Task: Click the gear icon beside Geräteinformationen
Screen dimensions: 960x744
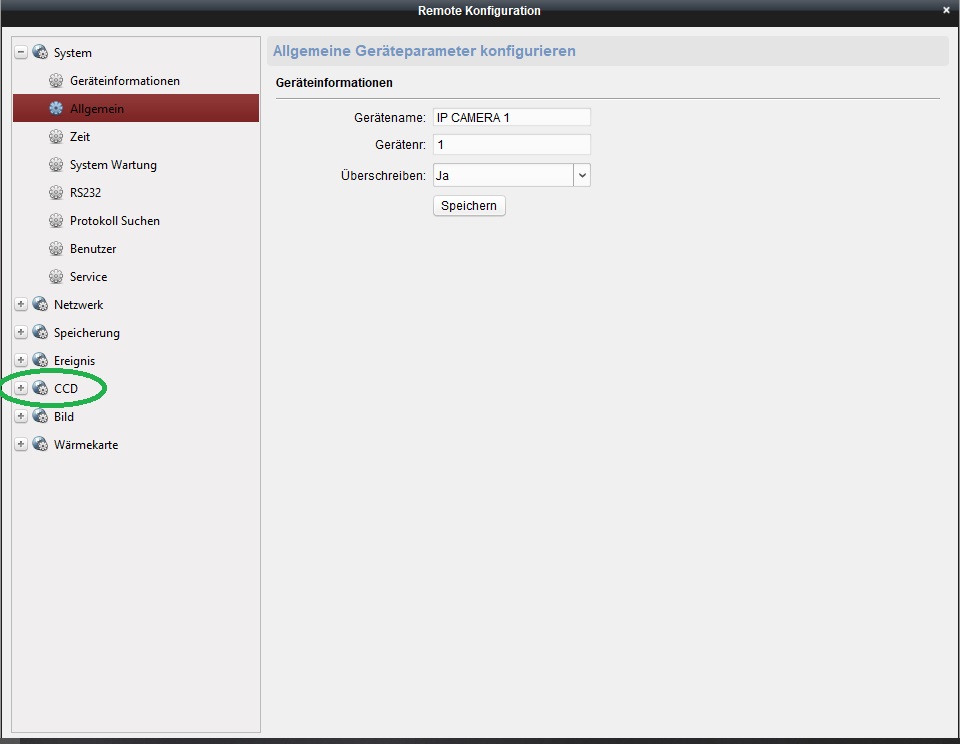Action: [56, 81]
